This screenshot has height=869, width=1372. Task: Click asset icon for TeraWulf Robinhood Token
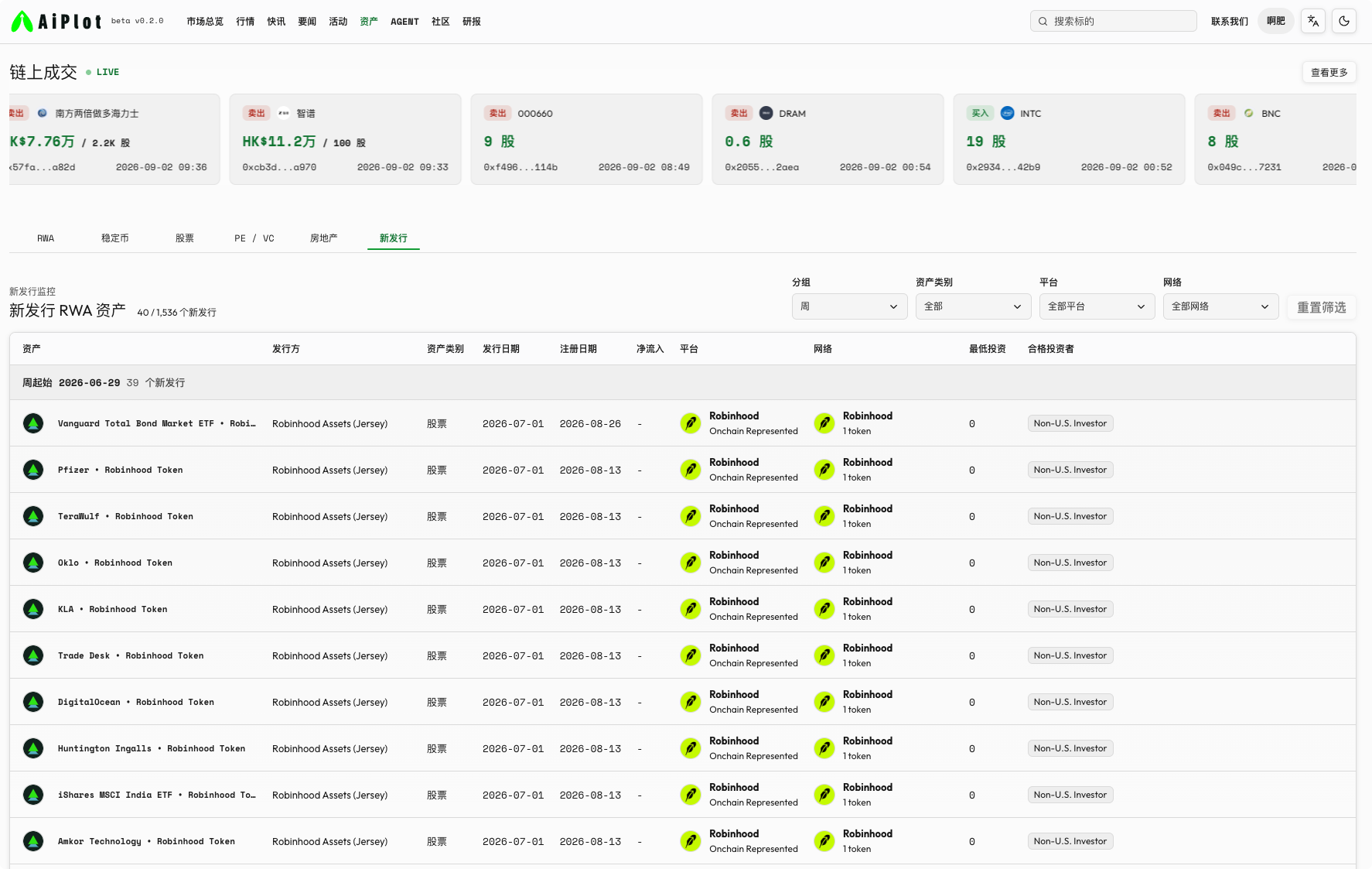pos(33,516)
